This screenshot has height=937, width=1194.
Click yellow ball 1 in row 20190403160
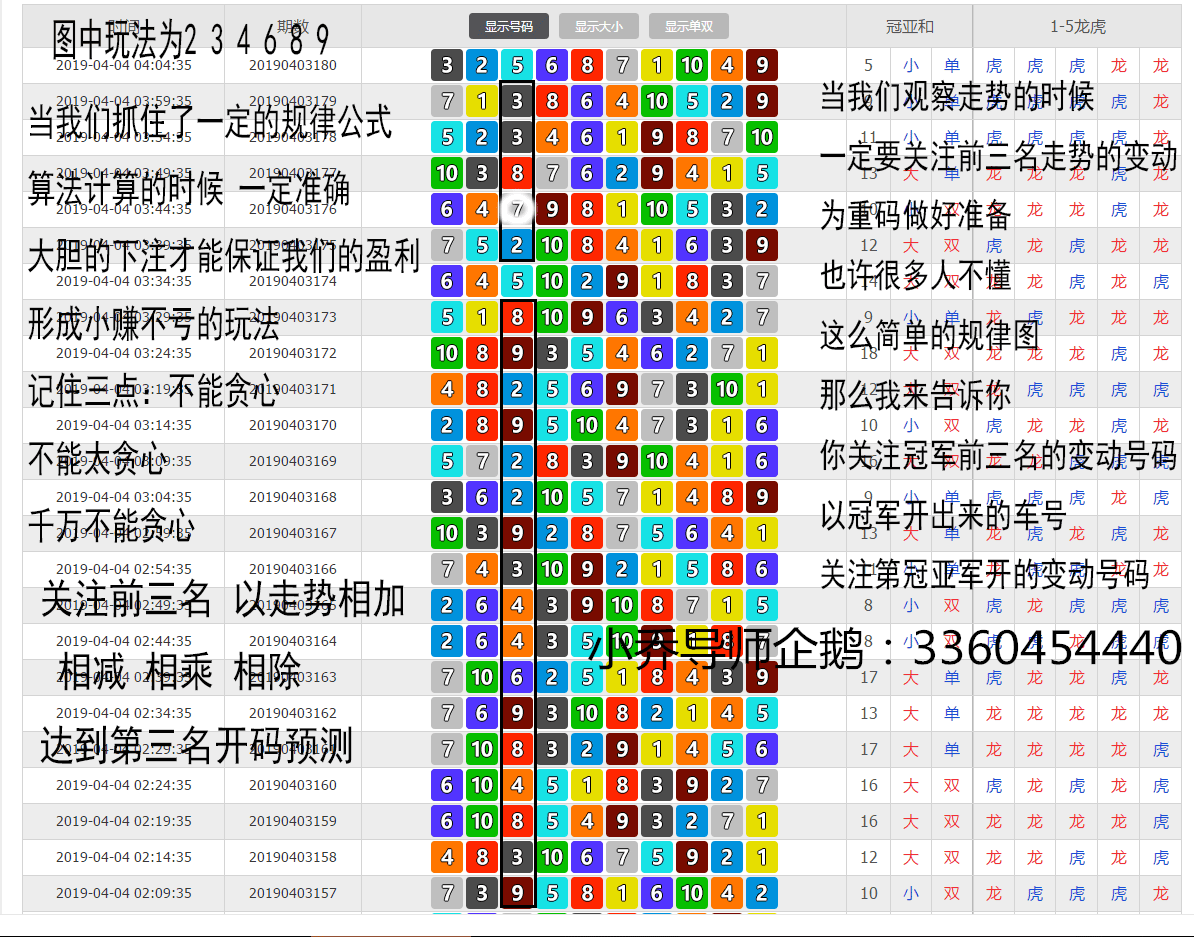586,785
